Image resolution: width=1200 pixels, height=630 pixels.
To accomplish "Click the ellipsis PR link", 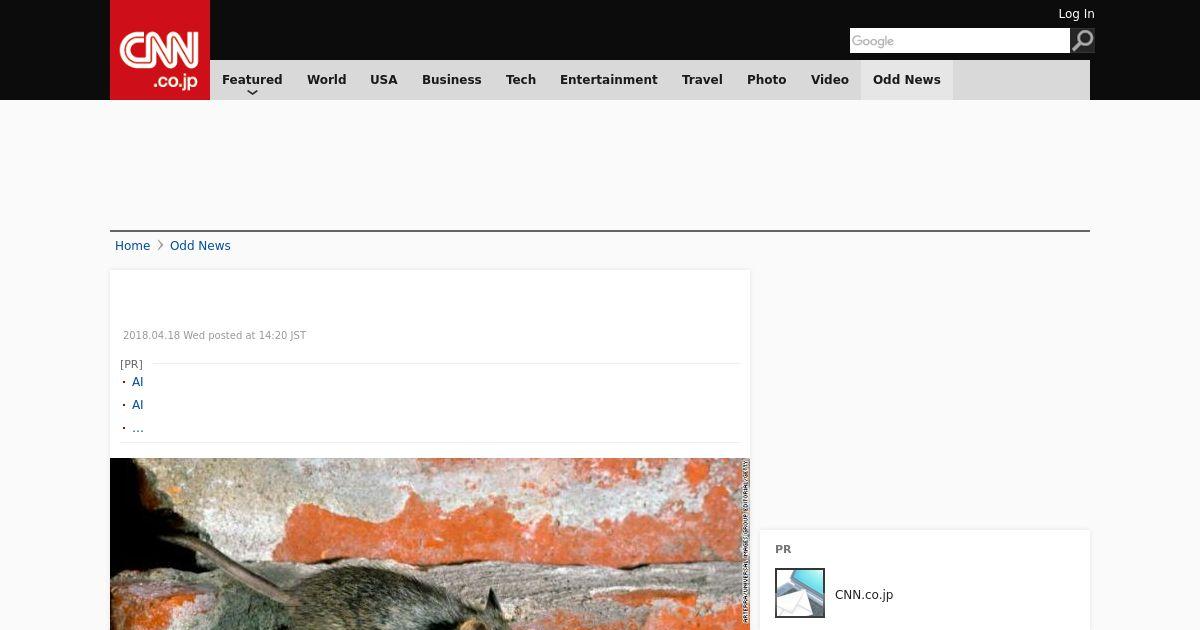I will pyautogui.click(x=138, y=428).
